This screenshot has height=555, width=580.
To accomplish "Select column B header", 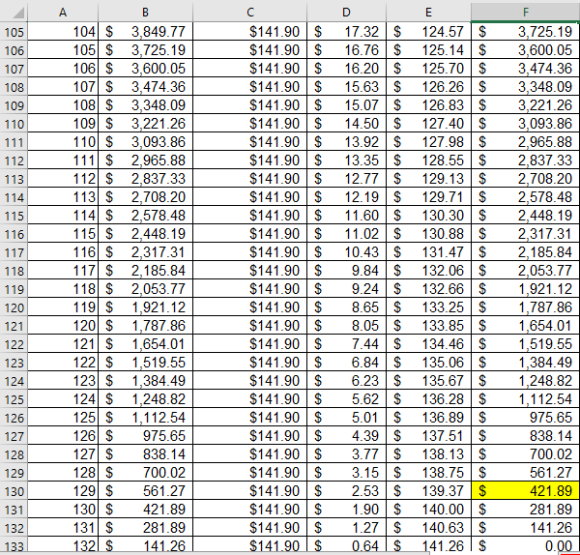I will (145, 12).
